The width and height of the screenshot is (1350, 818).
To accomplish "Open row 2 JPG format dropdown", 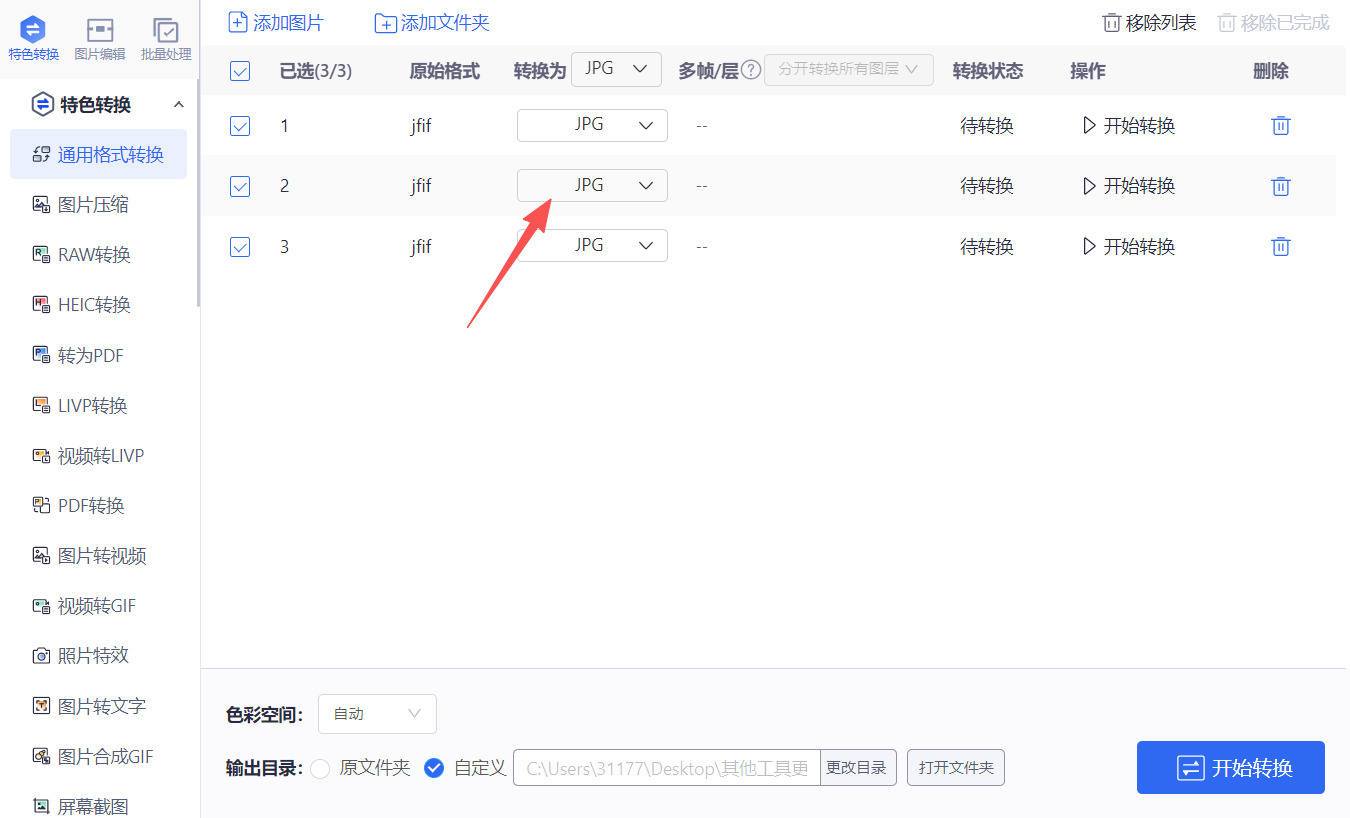I will [x=592, y=186].
